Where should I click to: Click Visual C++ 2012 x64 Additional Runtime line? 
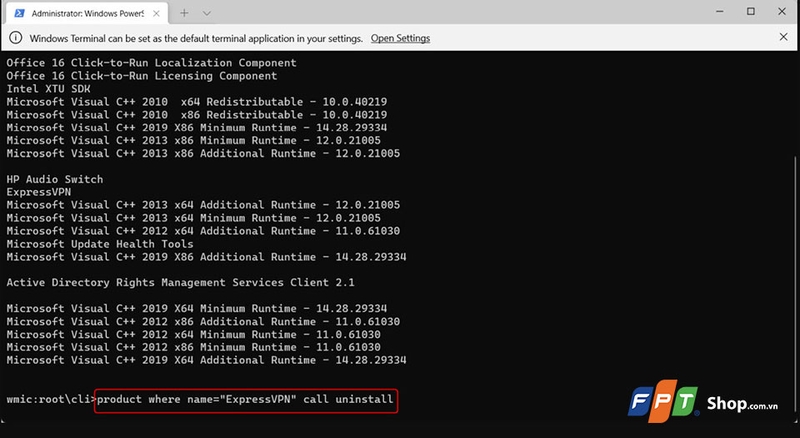pyautogui.click(x=203, y=231)
